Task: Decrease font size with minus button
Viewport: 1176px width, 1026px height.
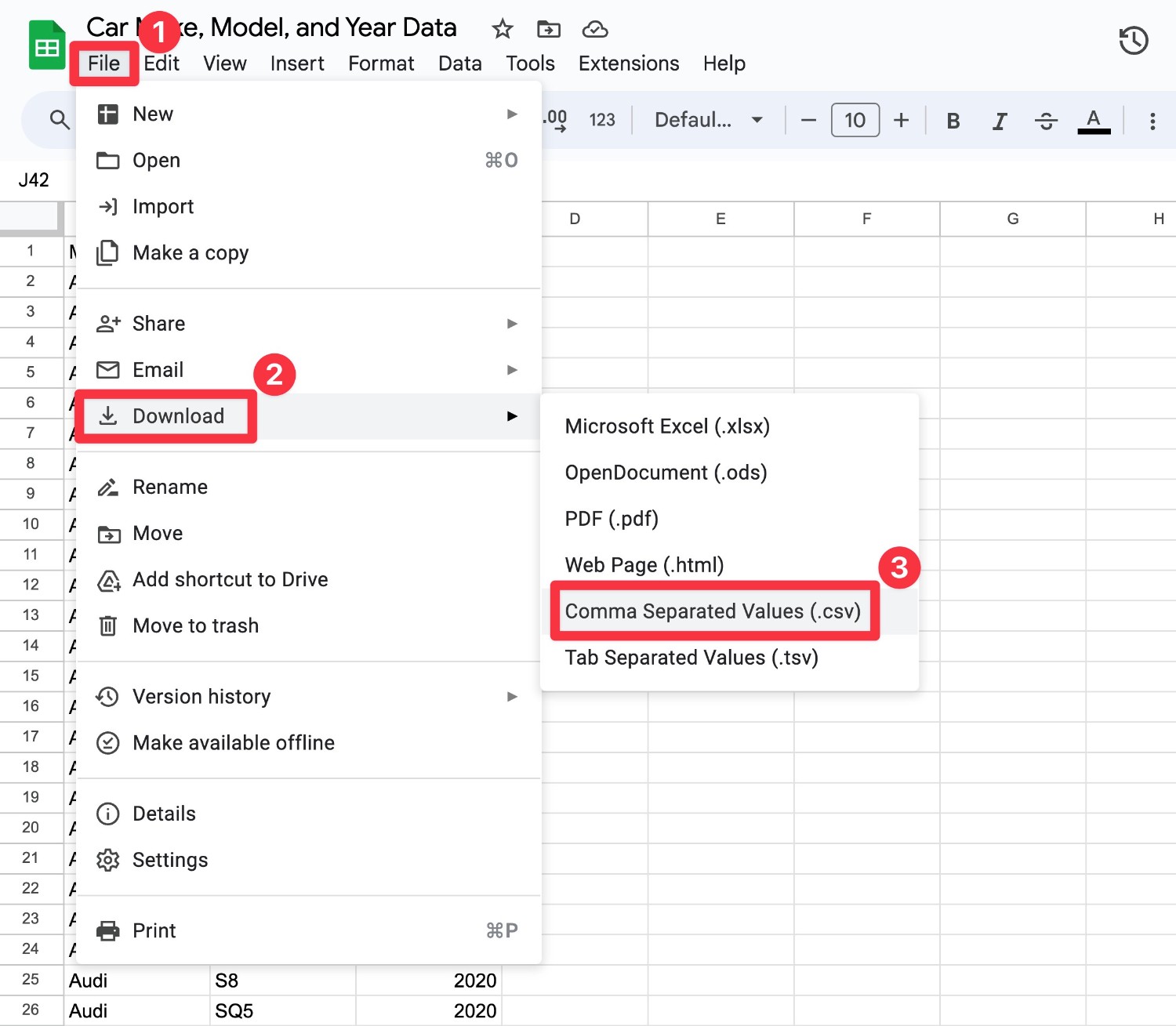Action: click(x=808, y=120)
